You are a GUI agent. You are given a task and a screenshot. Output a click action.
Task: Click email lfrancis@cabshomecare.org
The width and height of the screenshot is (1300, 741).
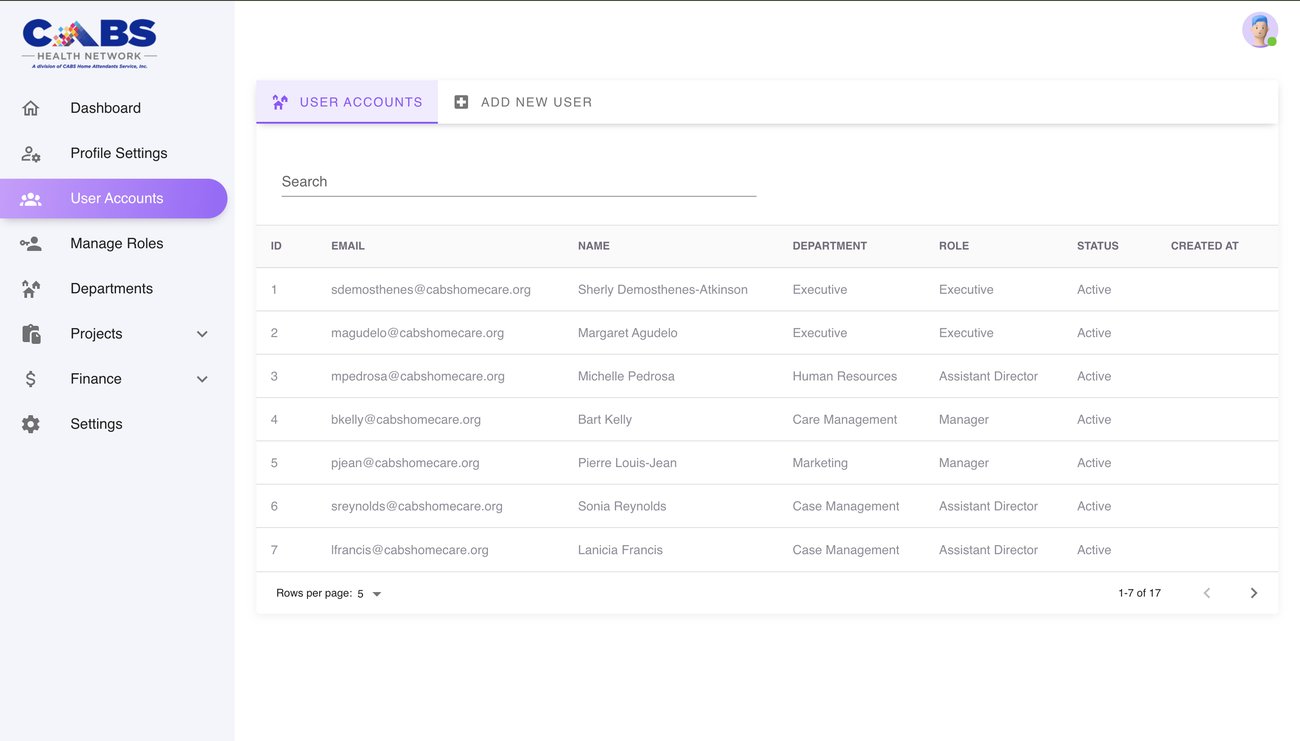tap(410, 550)
